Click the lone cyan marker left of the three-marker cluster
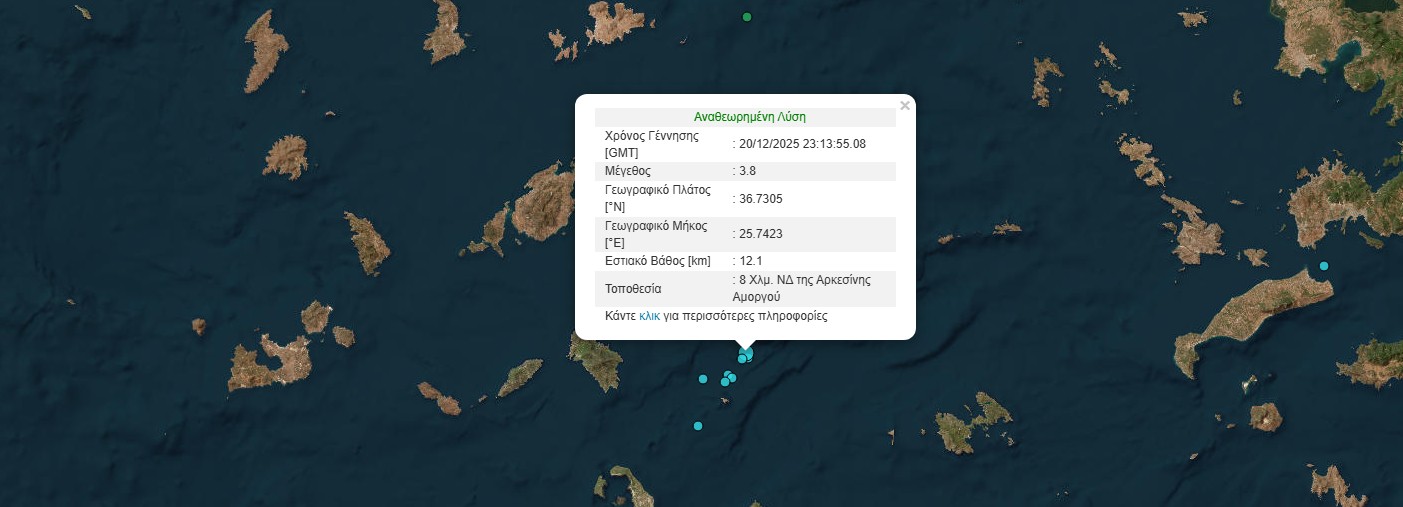Image resolution: width=1403 pixels, height=507 pixels. (703, 379)
